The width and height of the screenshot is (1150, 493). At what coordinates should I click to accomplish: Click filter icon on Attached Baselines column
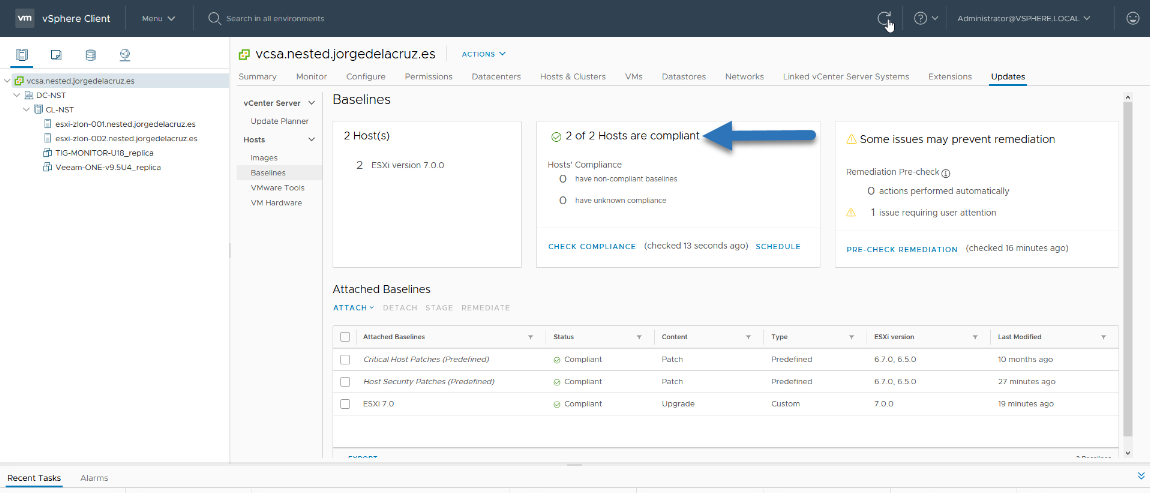[530, 337]
